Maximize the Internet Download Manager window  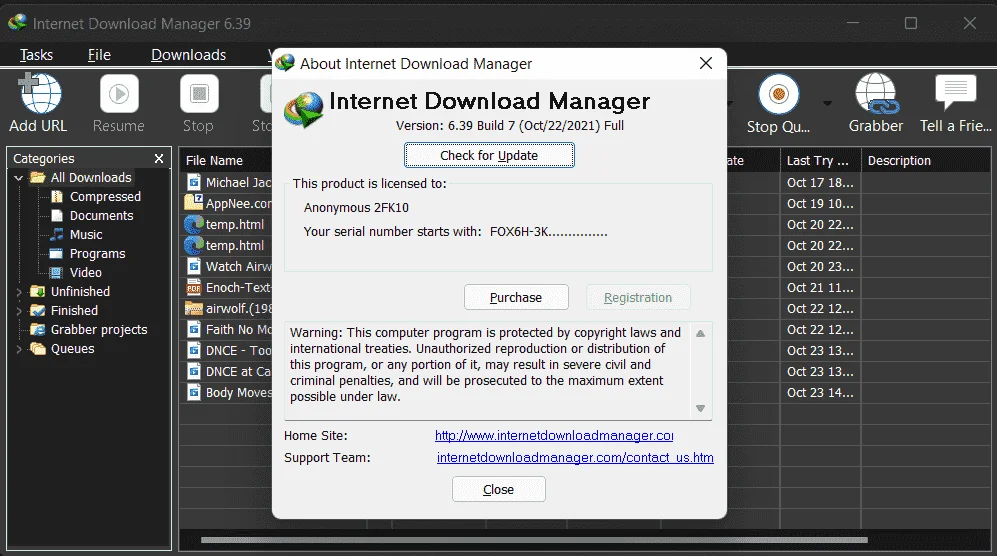click(911, 24)
